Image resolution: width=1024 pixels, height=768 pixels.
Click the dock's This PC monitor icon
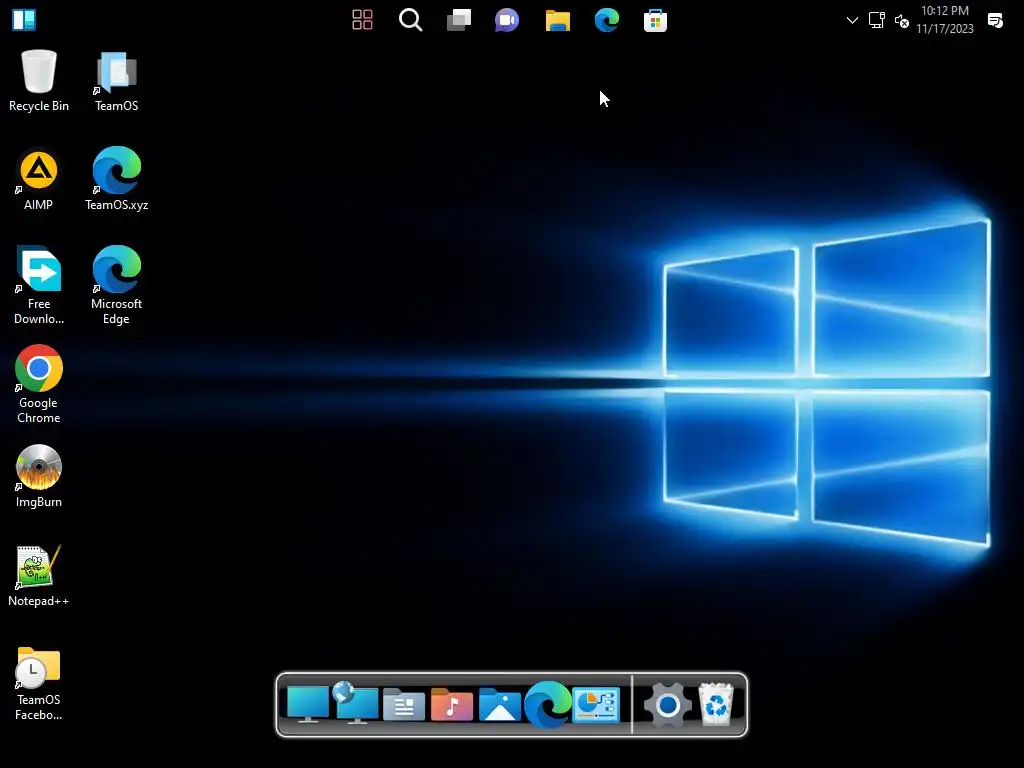tap(308, 704)
